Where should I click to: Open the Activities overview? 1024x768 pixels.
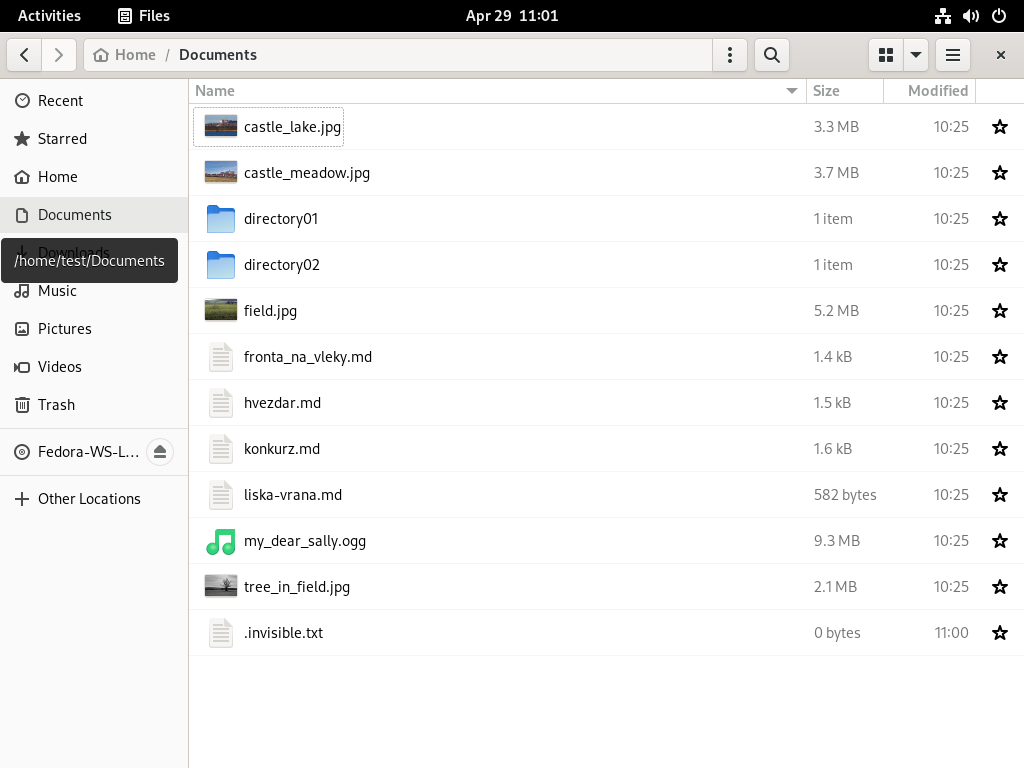50,16
